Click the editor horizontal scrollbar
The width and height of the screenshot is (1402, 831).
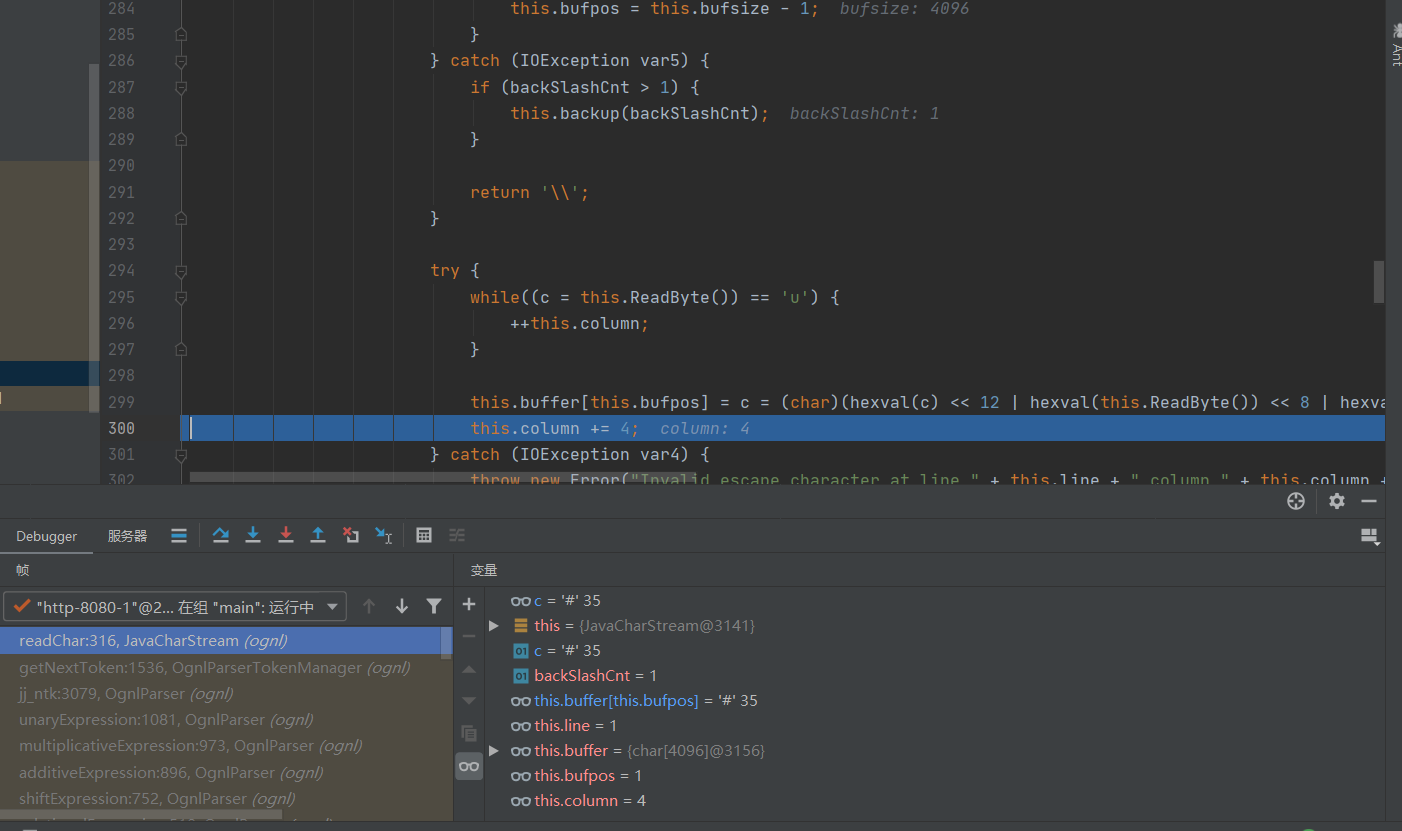pos(442,477)
